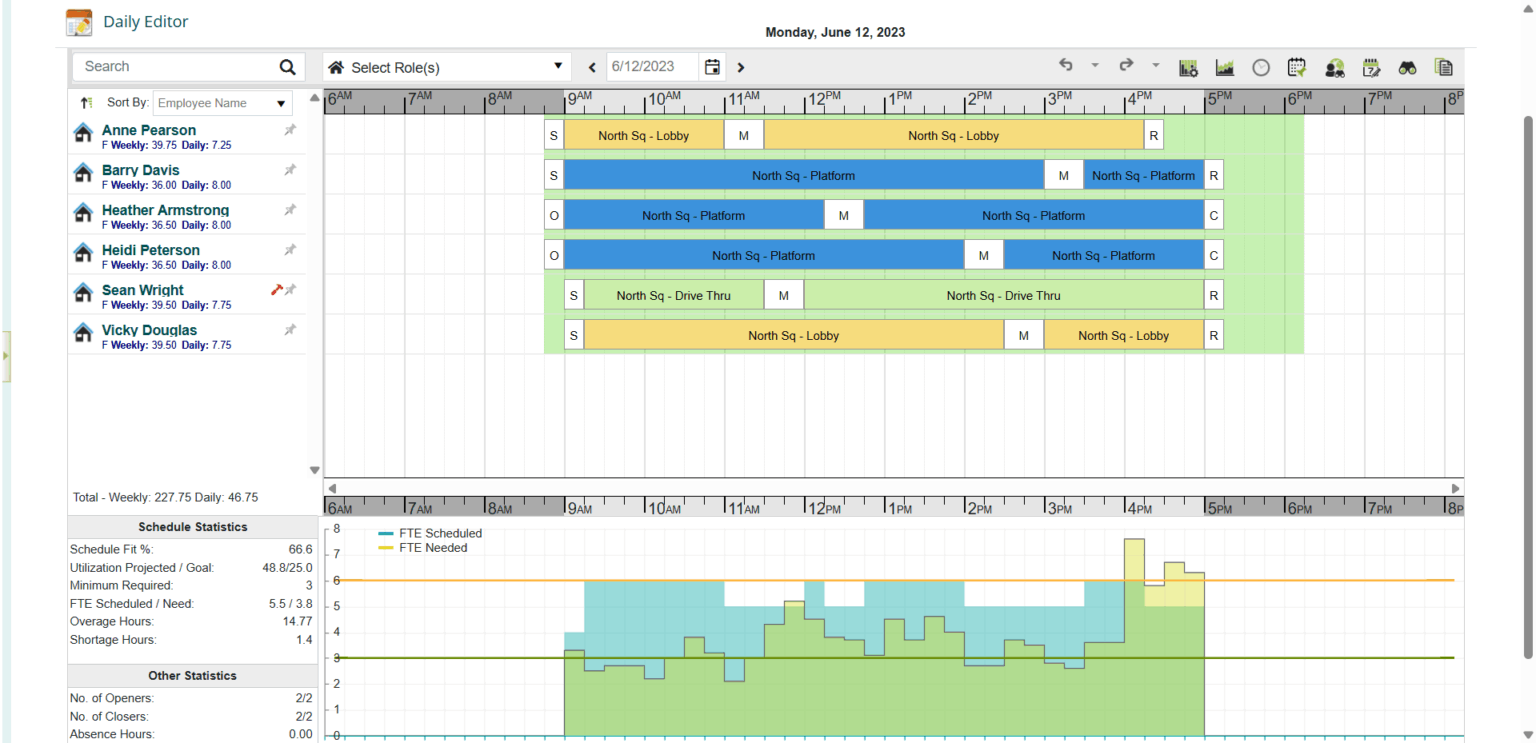The height and width of the screenshot is (743, 1536).
Task: Open the Select Role(s) dropdown
Action: click(x=446, y=67)
